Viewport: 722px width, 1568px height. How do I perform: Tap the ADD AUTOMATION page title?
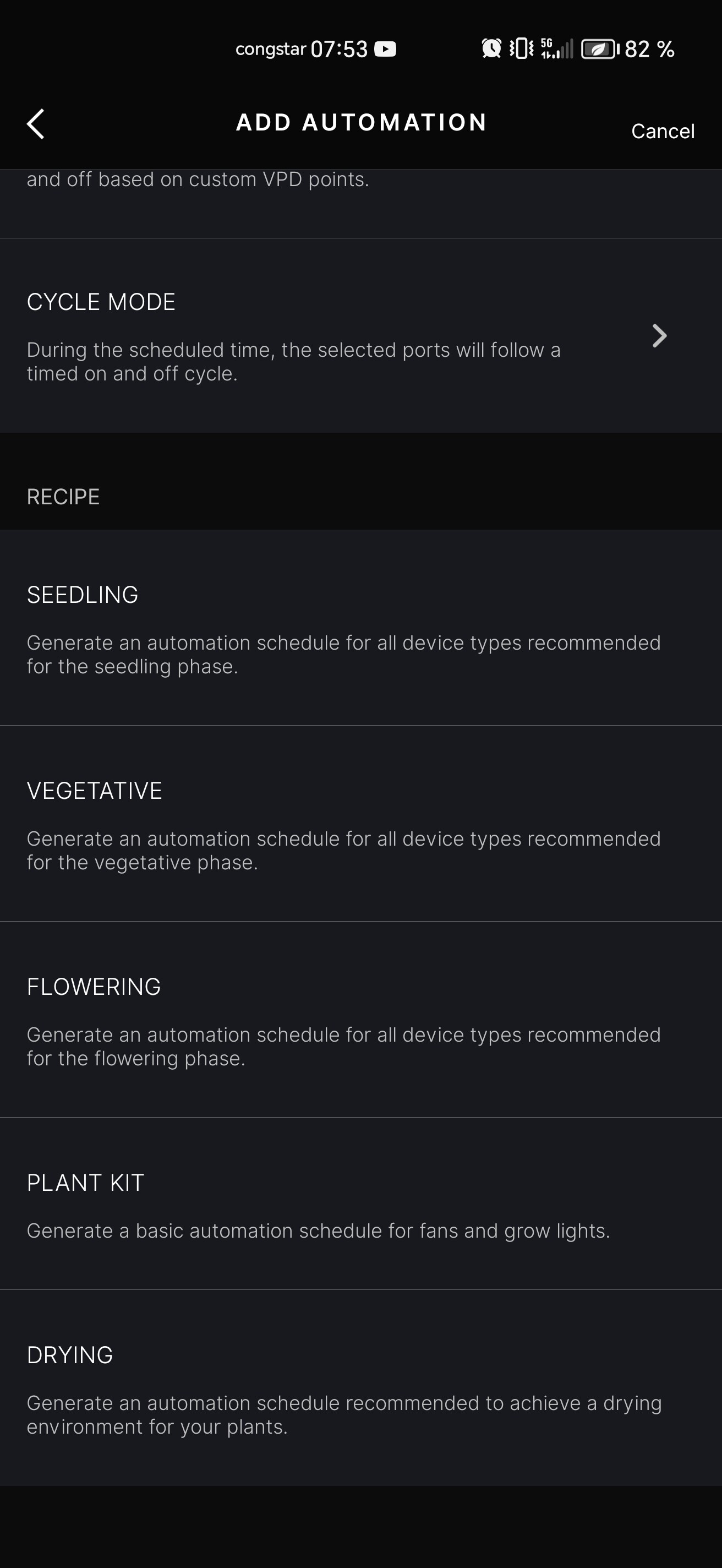coord(362,122)
